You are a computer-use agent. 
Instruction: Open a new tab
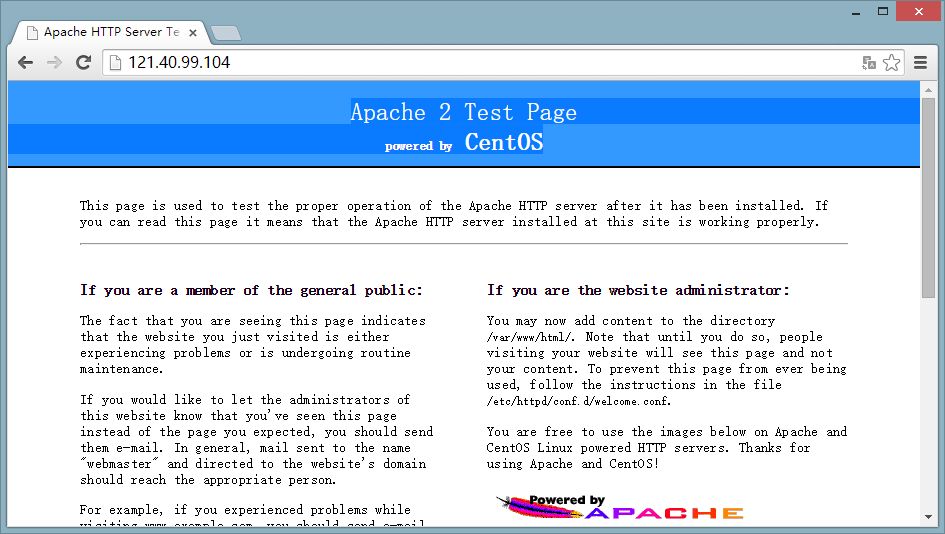(x=227, y=33)
